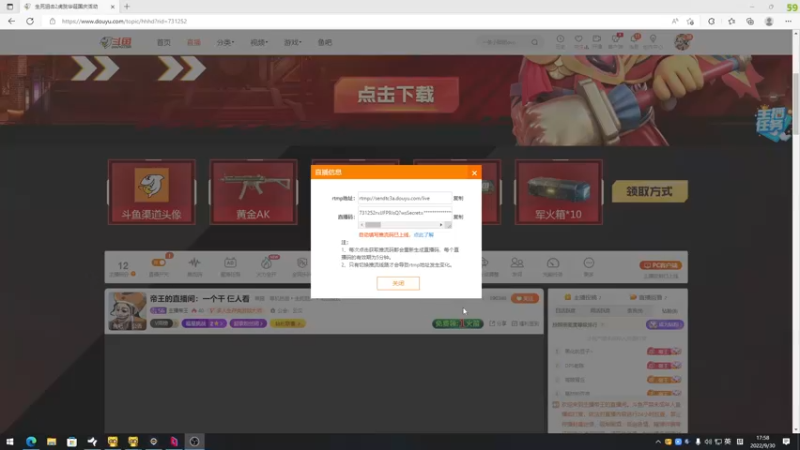The image size is (800, 450).
Task: Add page to favorites with star-plus icon
Action: pyautogui.click(x=690, y=21)
